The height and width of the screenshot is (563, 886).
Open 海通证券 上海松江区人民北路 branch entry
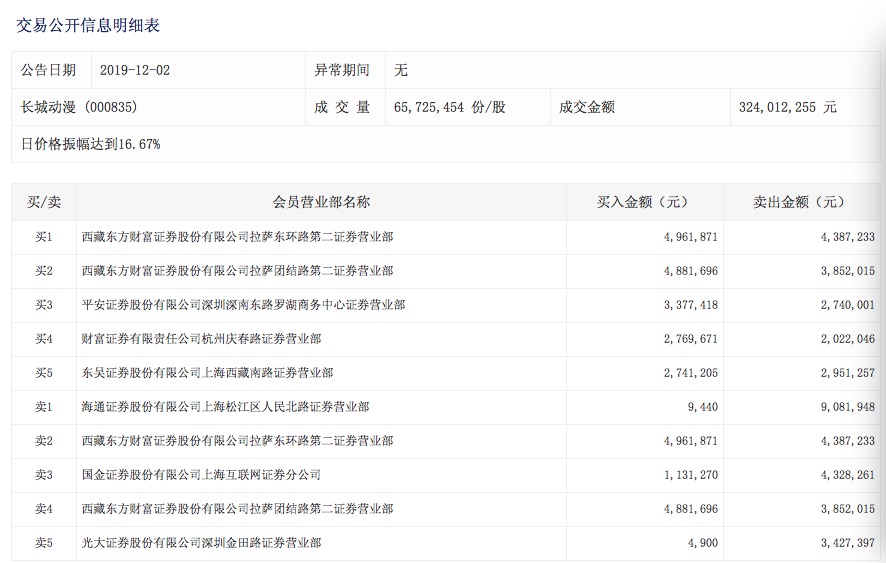[225, 407]
